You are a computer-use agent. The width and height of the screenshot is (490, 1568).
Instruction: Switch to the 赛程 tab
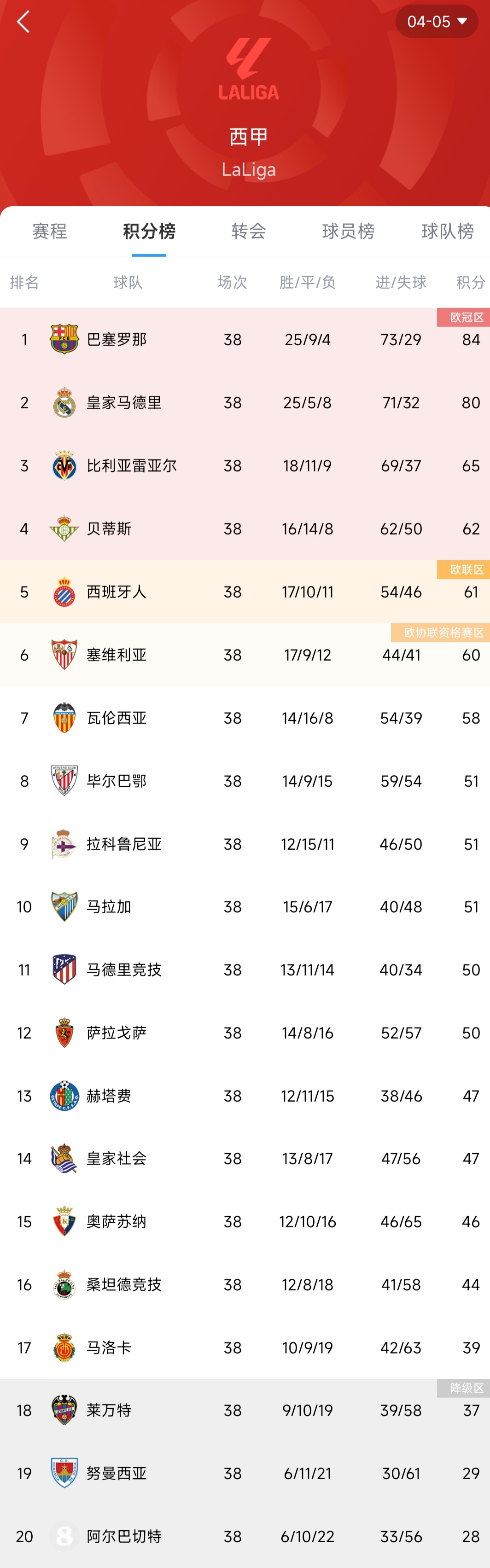(50, 231)
